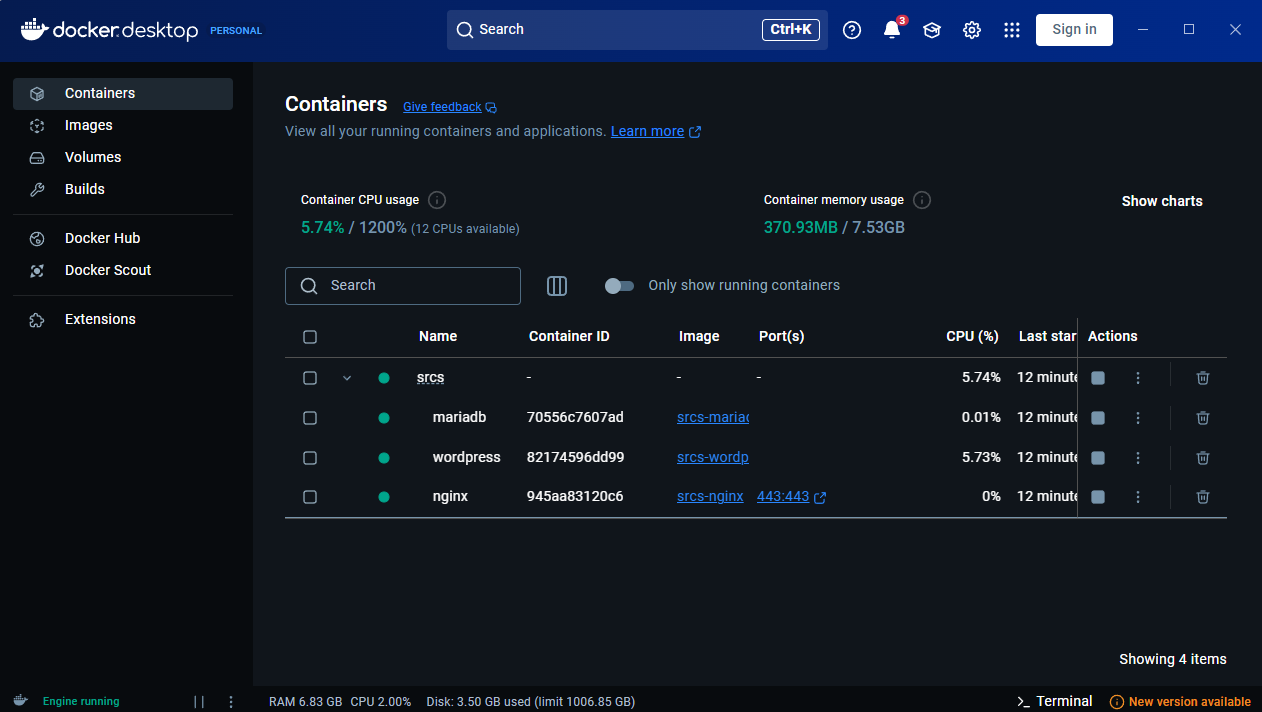Open Volumes in the sidebar
This screenshot has width=1262, height=712.
point(93,157)
